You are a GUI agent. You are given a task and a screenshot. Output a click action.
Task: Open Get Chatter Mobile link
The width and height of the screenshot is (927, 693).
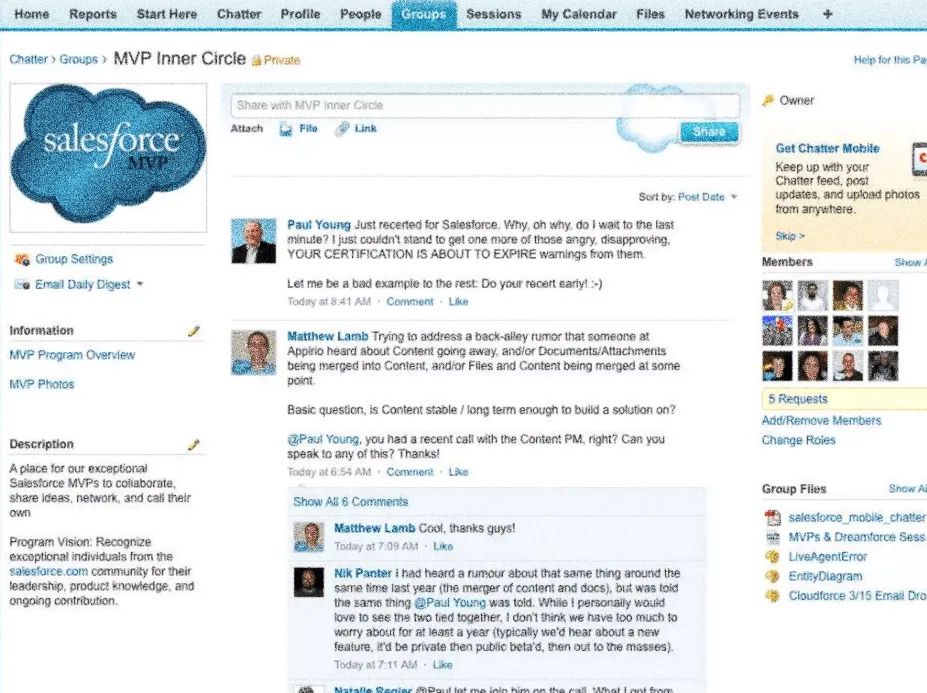click(x=828, y=148)
